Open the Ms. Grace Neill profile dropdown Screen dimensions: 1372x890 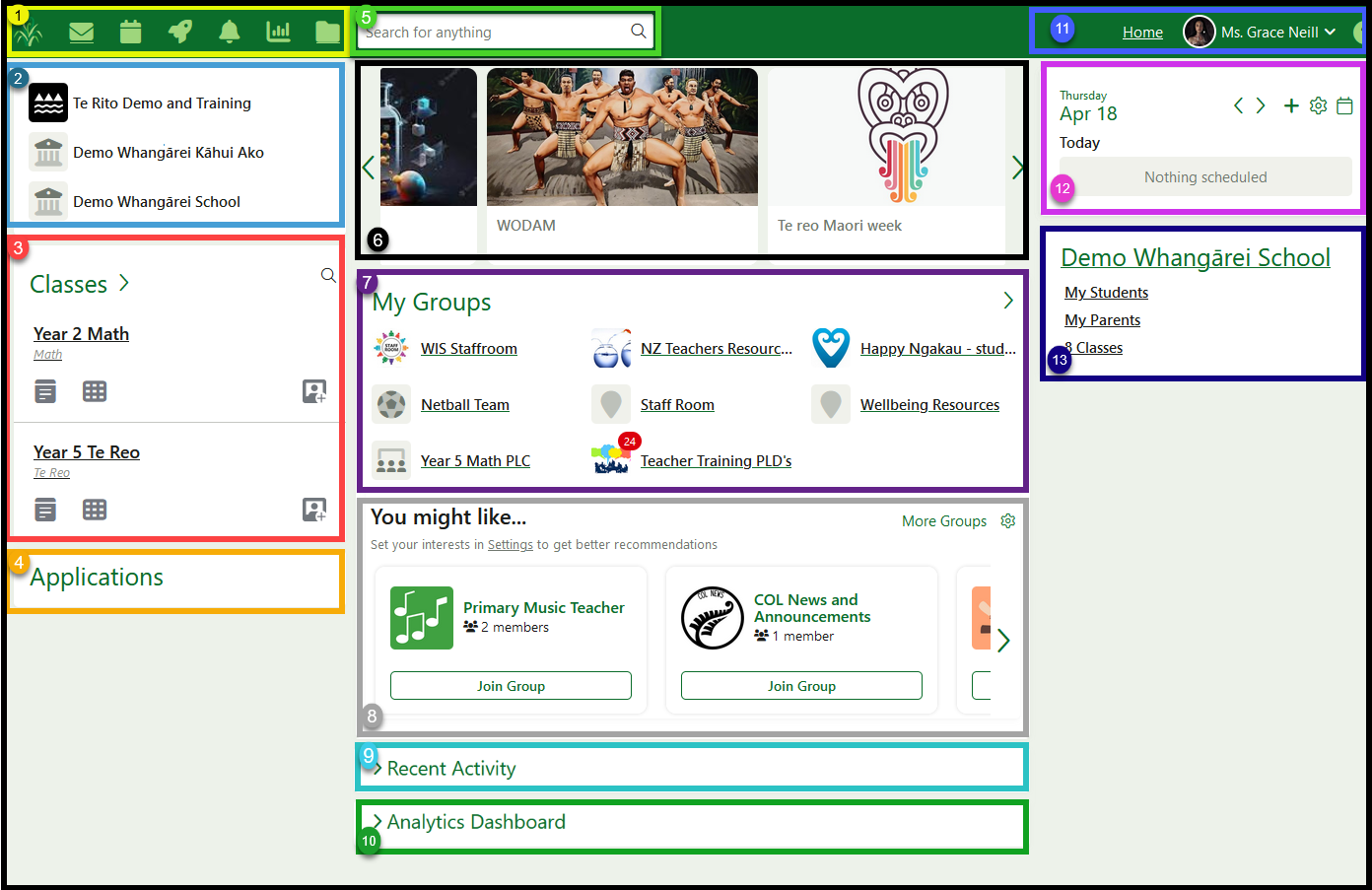(1267, 32)
